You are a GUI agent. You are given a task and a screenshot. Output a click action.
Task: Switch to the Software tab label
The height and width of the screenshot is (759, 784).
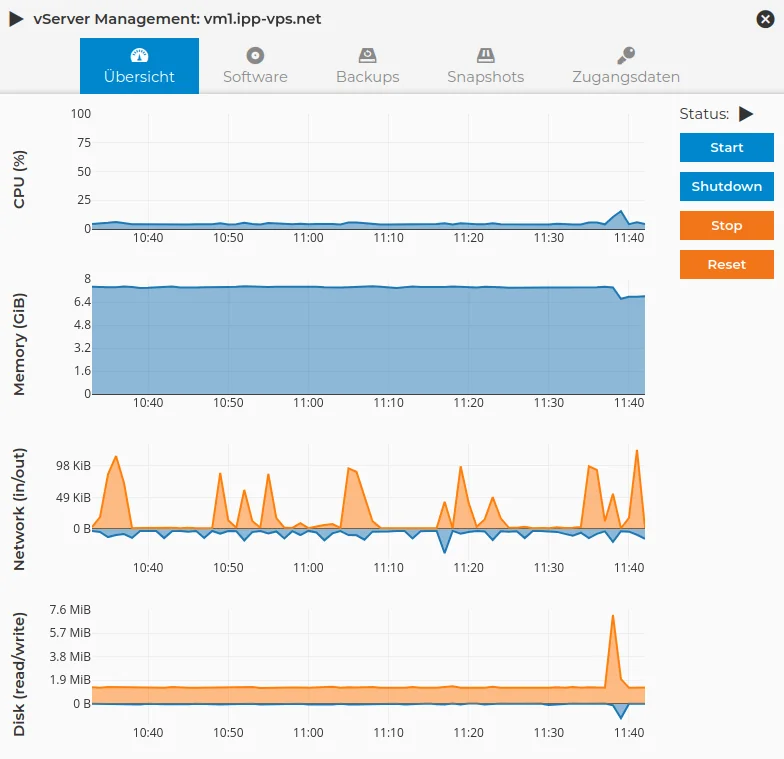tap(255, 77)
